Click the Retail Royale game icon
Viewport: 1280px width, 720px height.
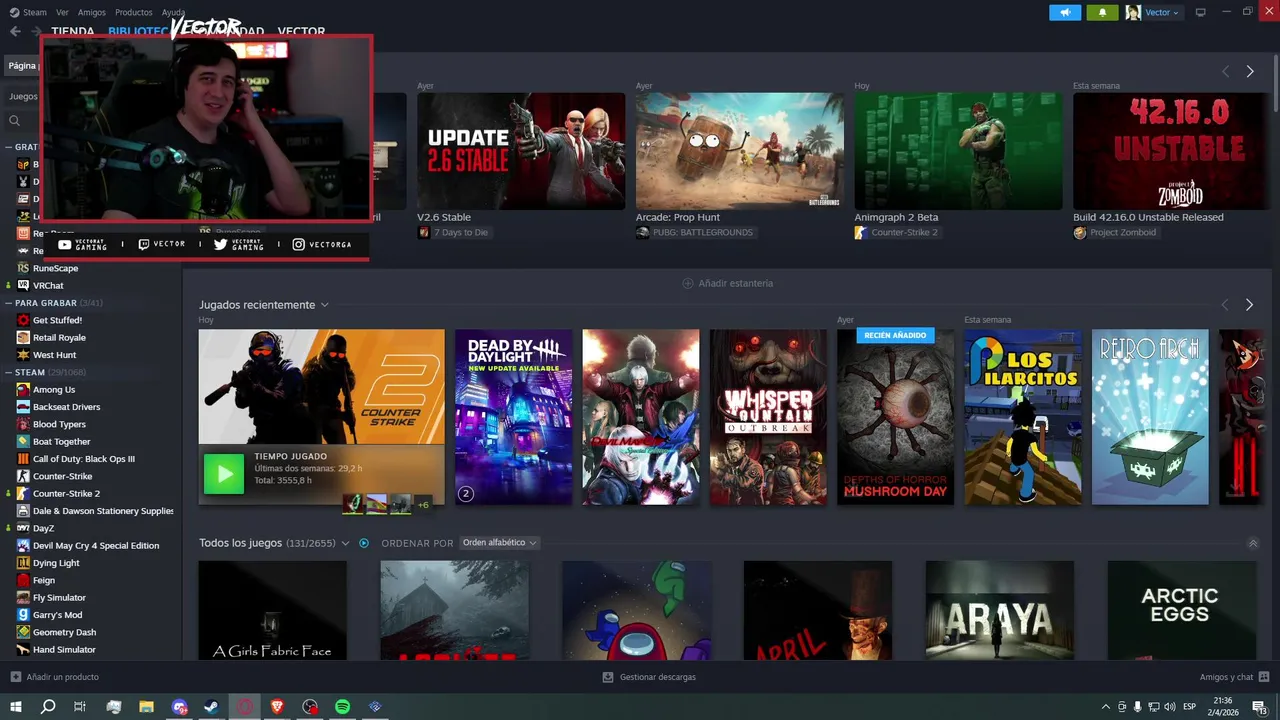point(23,337)
